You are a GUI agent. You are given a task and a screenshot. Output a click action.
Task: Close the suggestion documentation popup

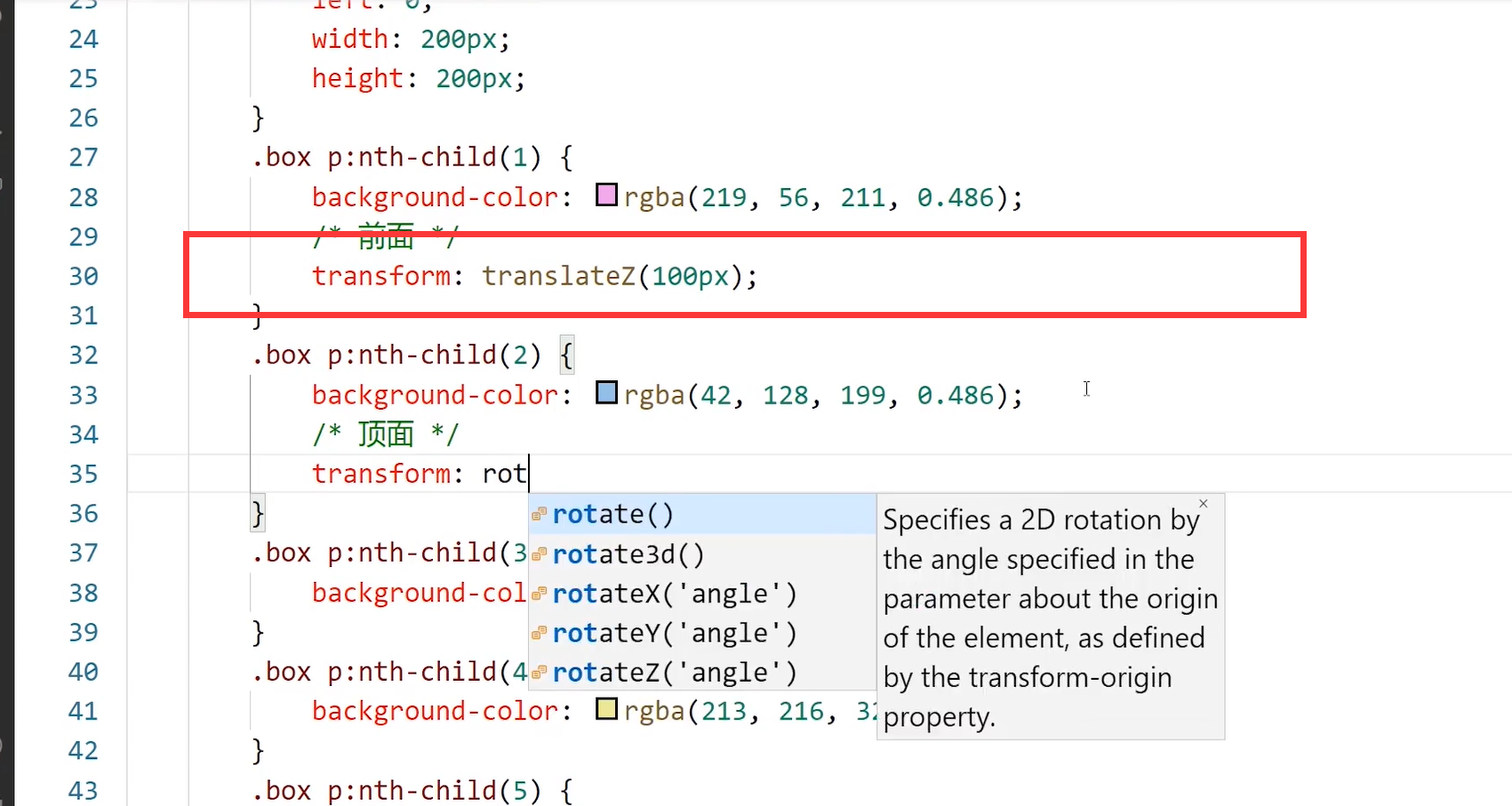[1203, 504]
